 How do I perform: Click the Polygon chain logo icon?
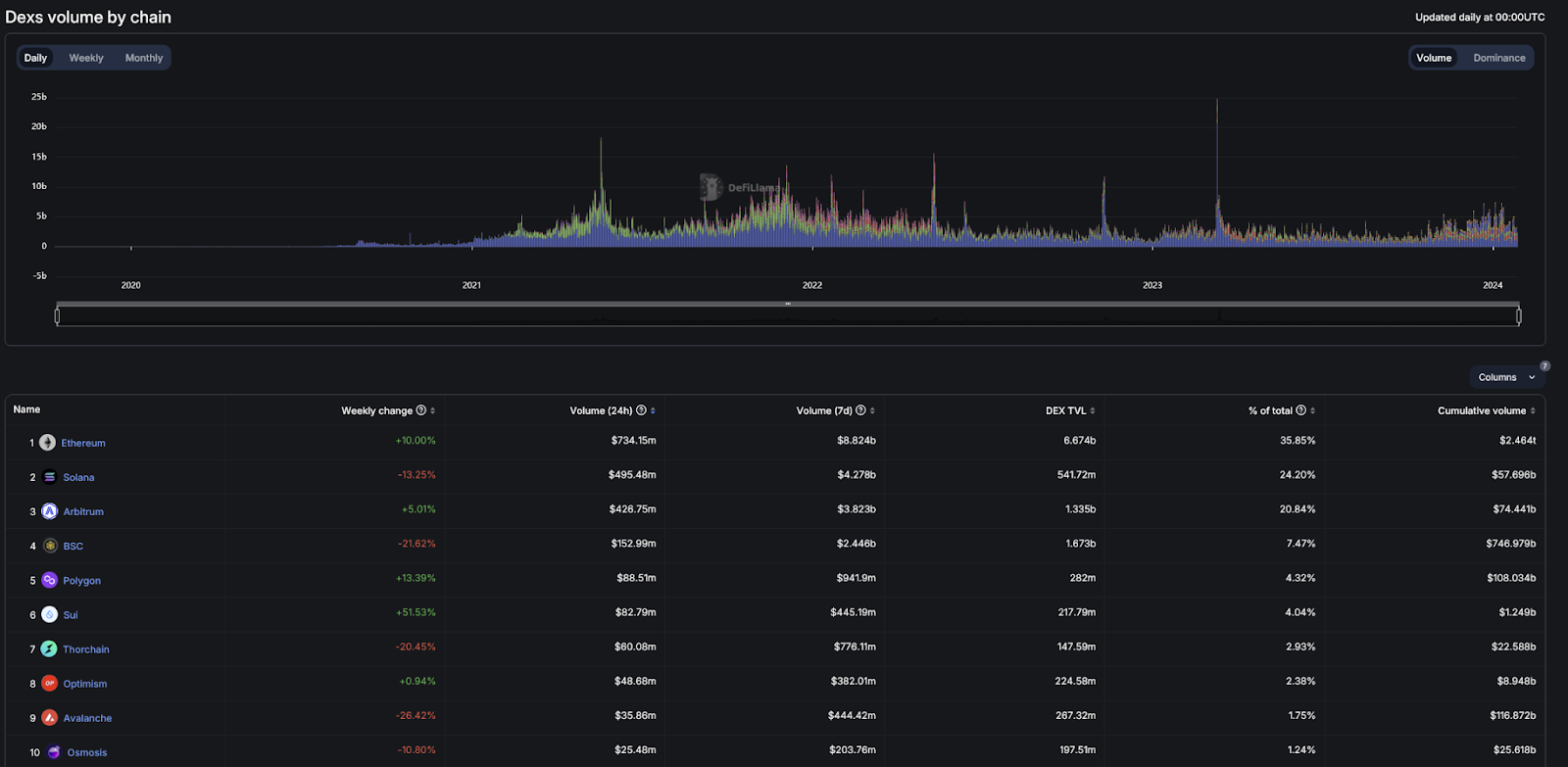[x=50, y=580]
